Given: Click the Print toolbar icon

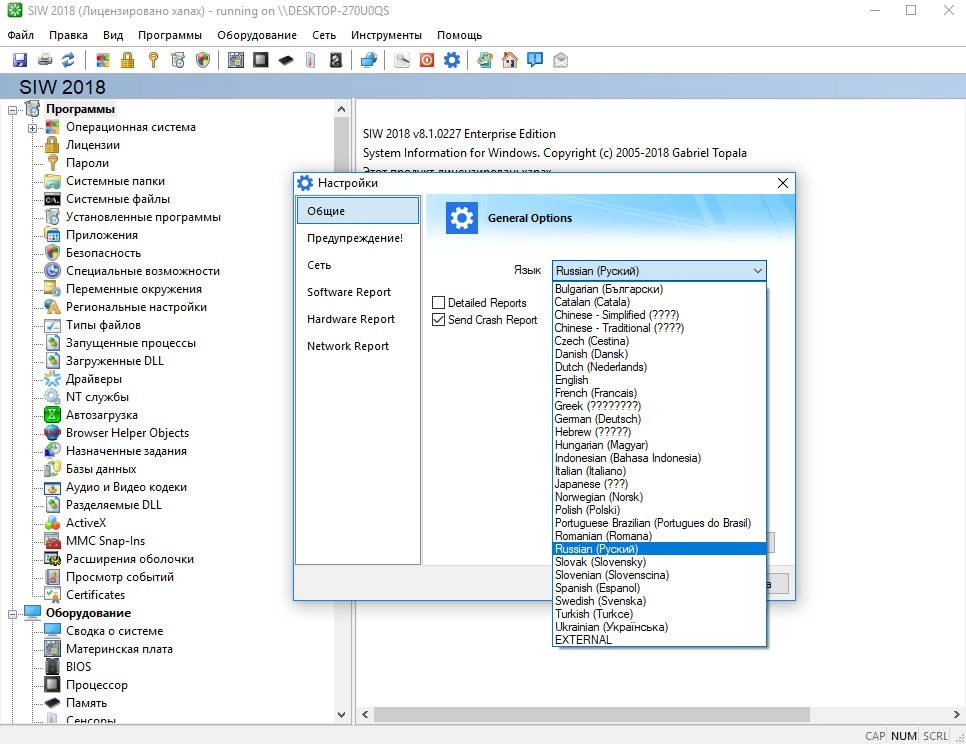Looking at the screenshot, I should click(44, 60).
